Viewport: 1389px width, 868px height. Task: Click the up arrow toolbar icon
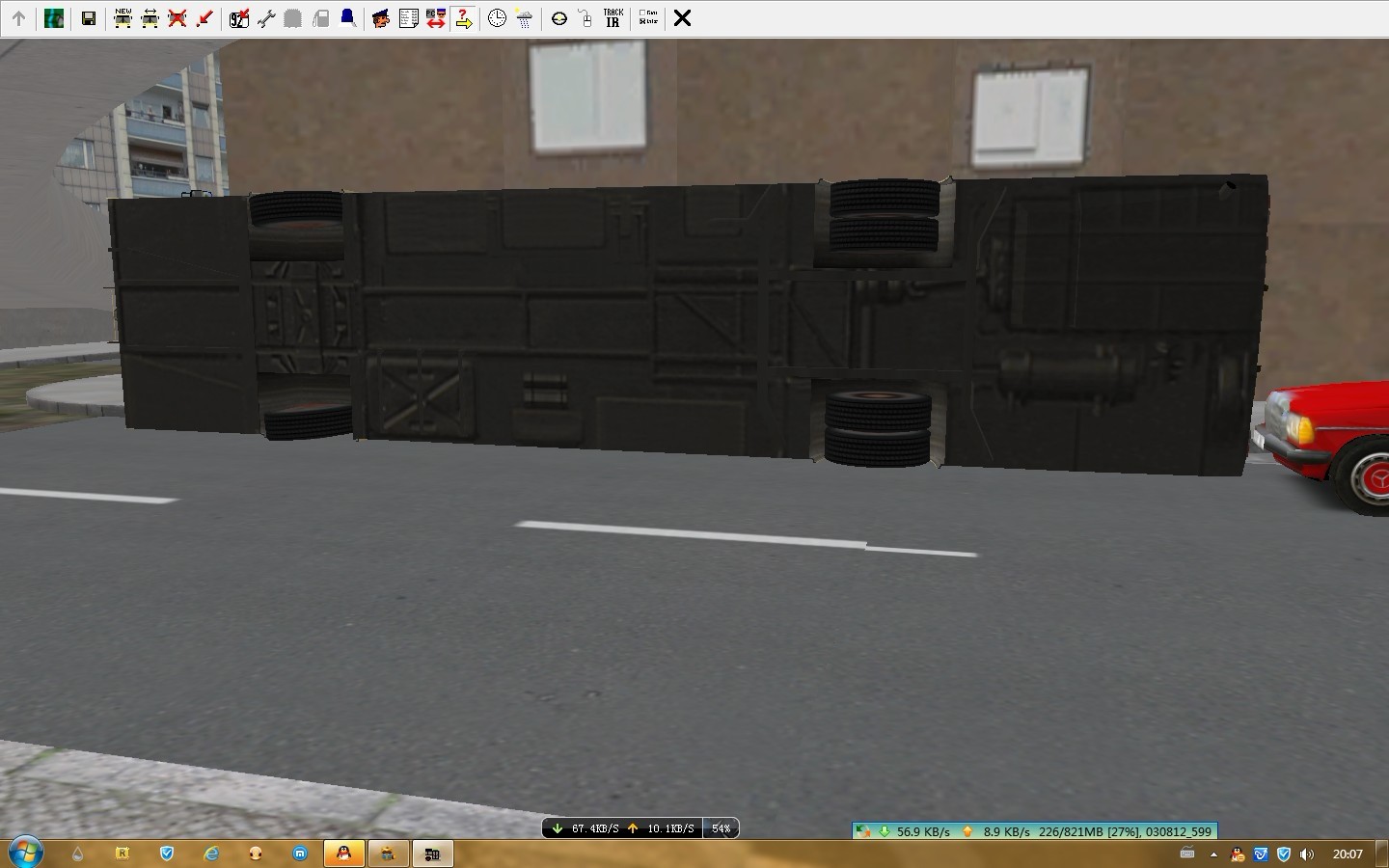[x=18, y=18]
